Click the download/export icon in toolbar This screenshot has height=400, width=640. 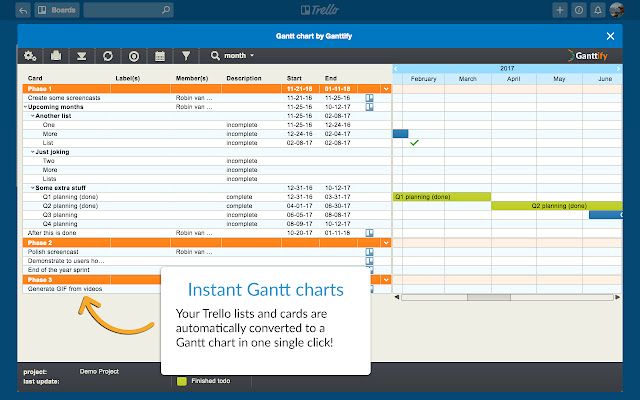(x=83, y=55)
